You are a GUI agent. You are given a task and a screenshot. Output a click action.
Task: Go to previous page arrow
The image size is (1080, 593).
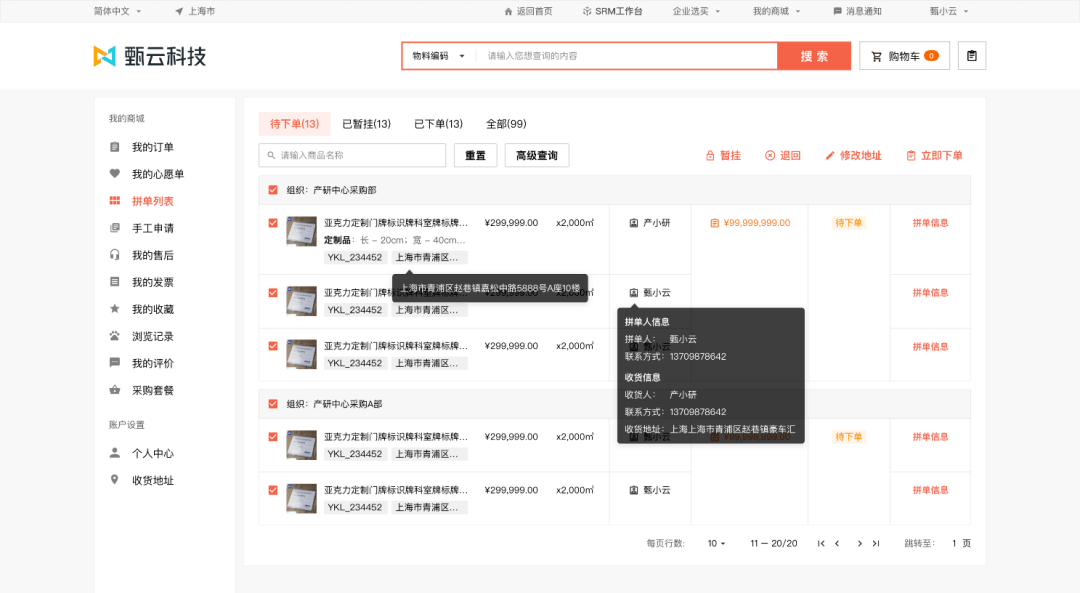[x=837, y=543]
